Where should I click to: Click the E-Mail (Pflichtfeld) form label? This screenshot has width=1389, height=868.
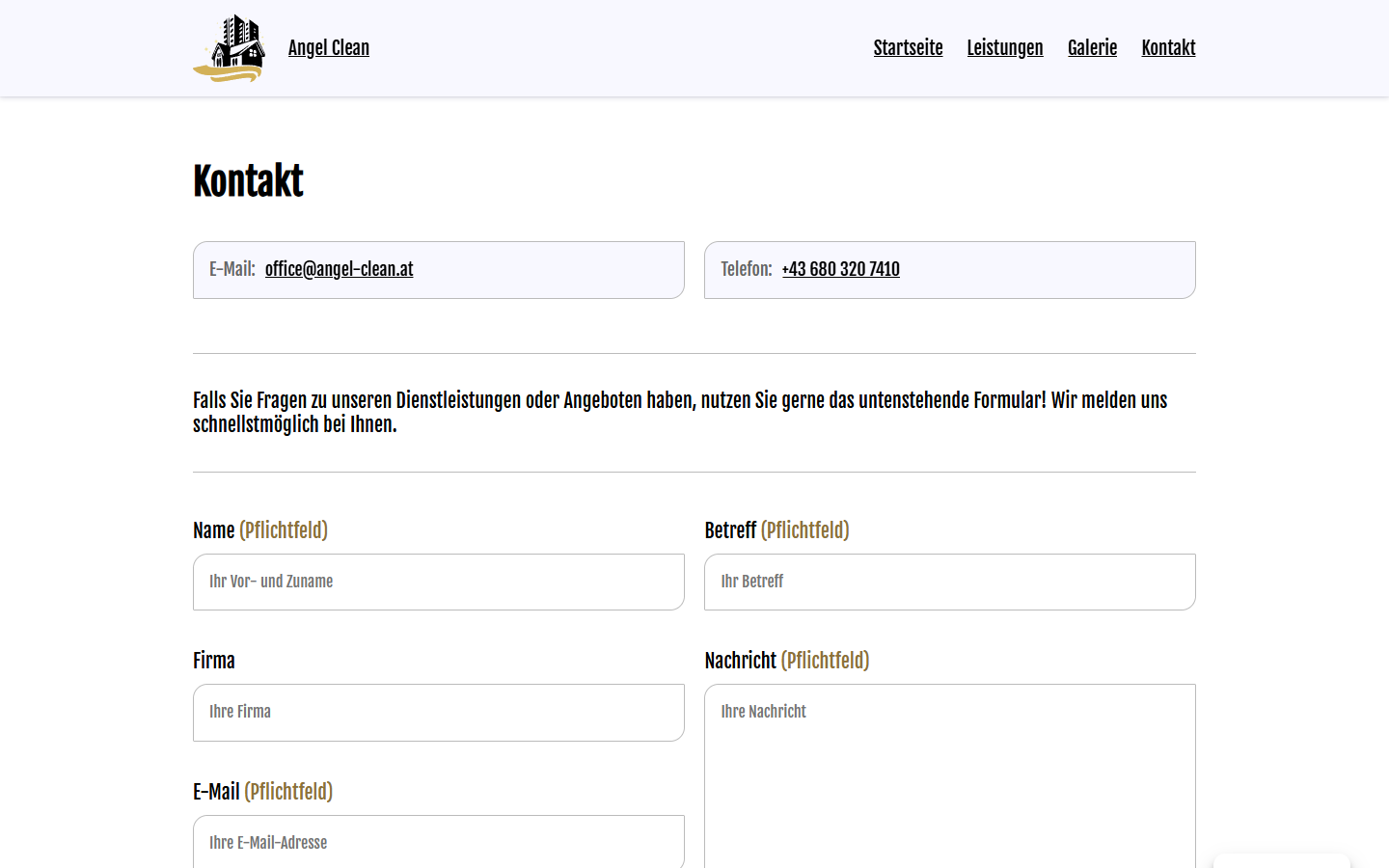click(263, 792)
